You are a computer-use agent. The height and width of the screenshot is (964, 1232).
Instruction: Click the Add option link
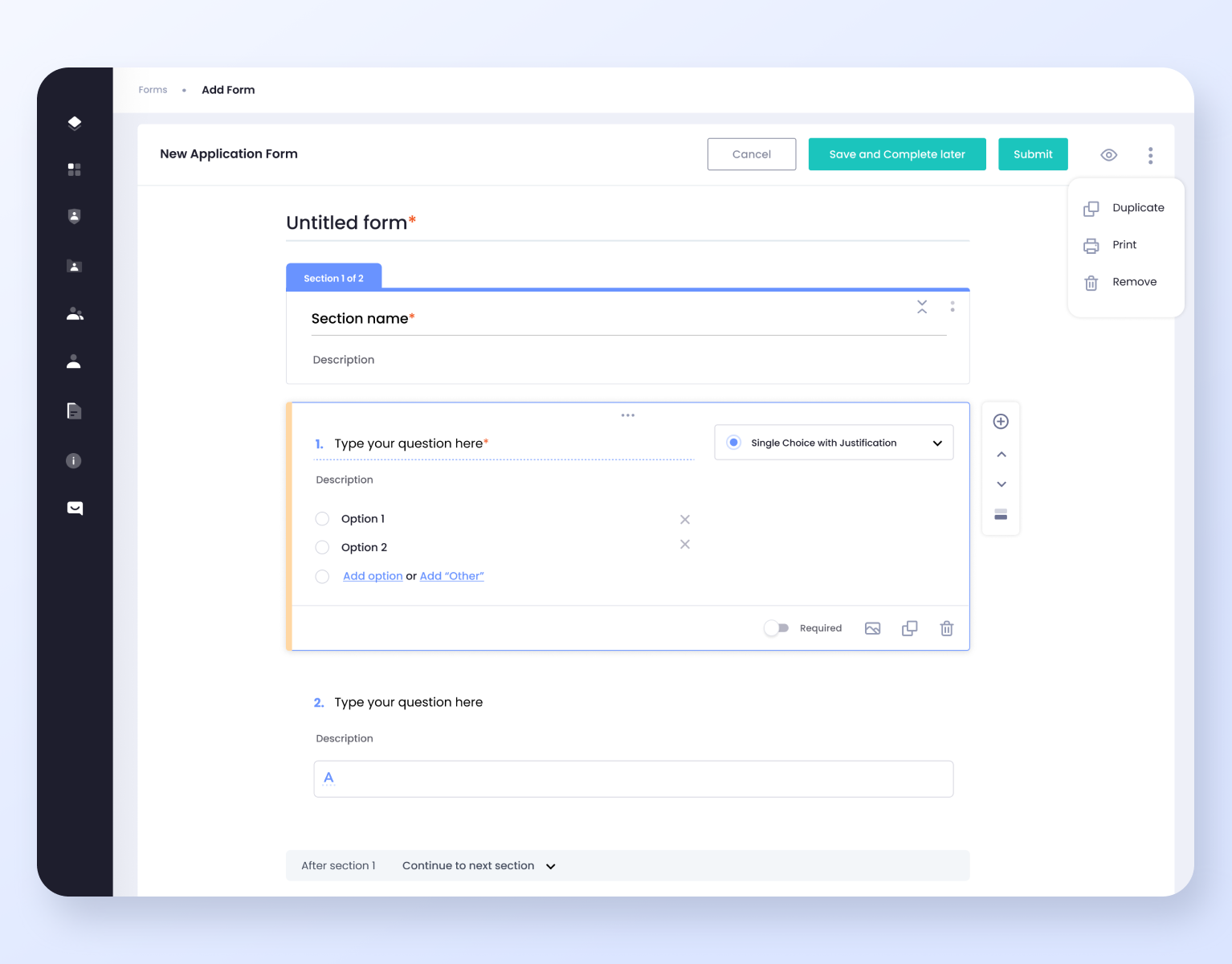tap(373, 576)
